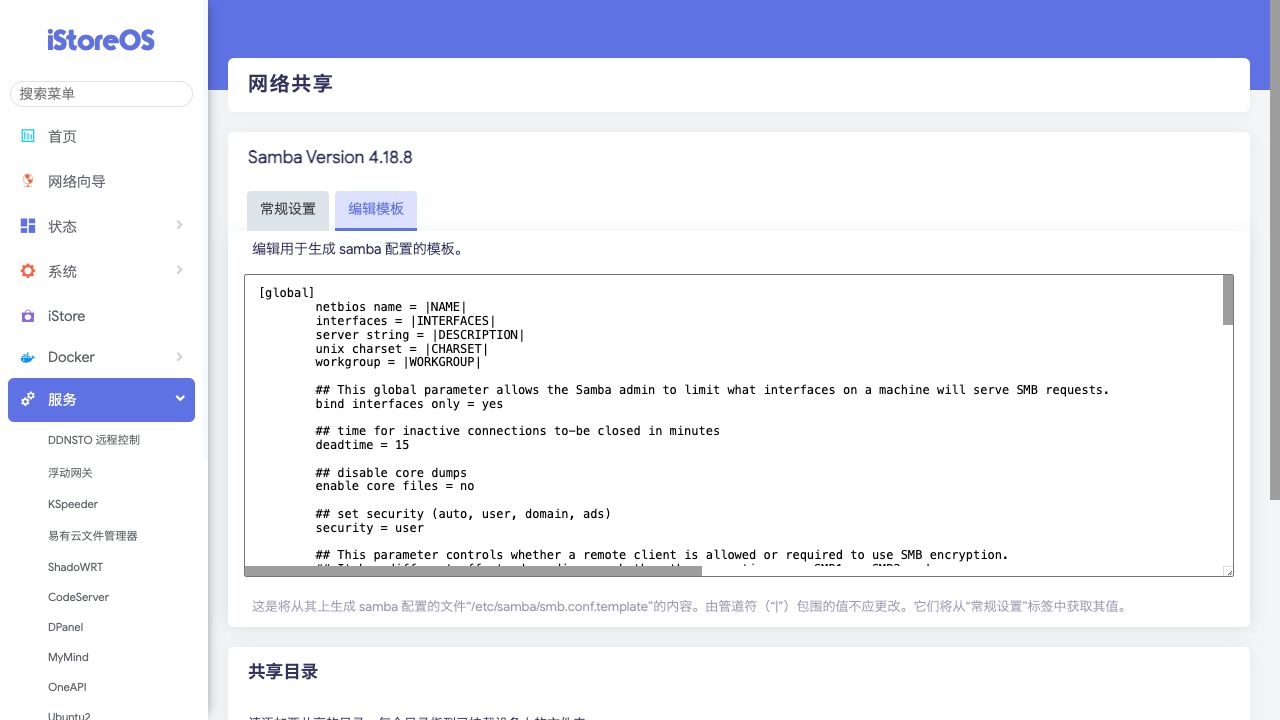
Task: Go to DDNSTO 远程控制 service
Action: pyautogui.click(x=94, y=440)
